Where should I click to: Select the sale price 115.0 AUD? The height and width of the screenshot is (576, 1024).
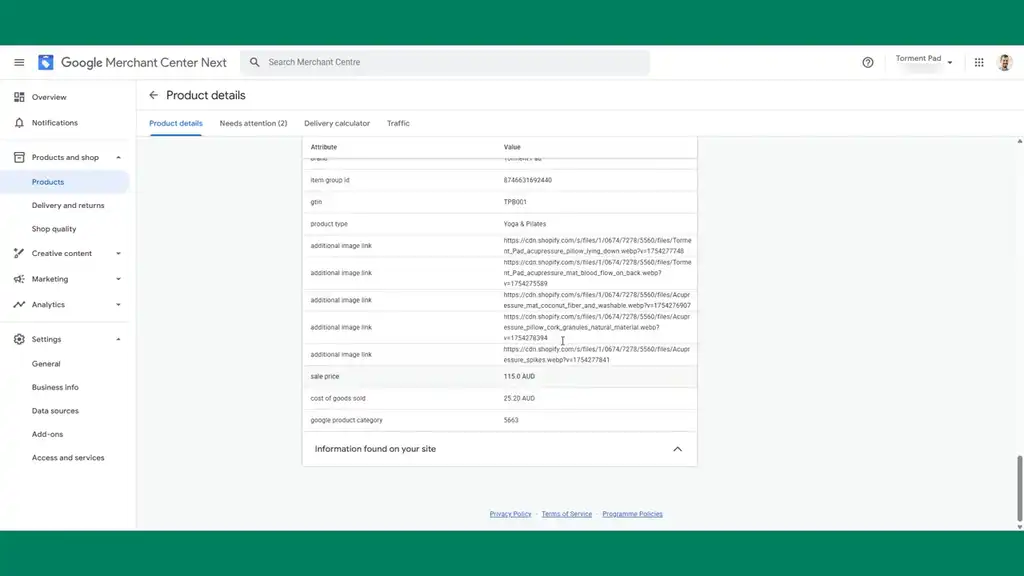(x=519, y=376)
